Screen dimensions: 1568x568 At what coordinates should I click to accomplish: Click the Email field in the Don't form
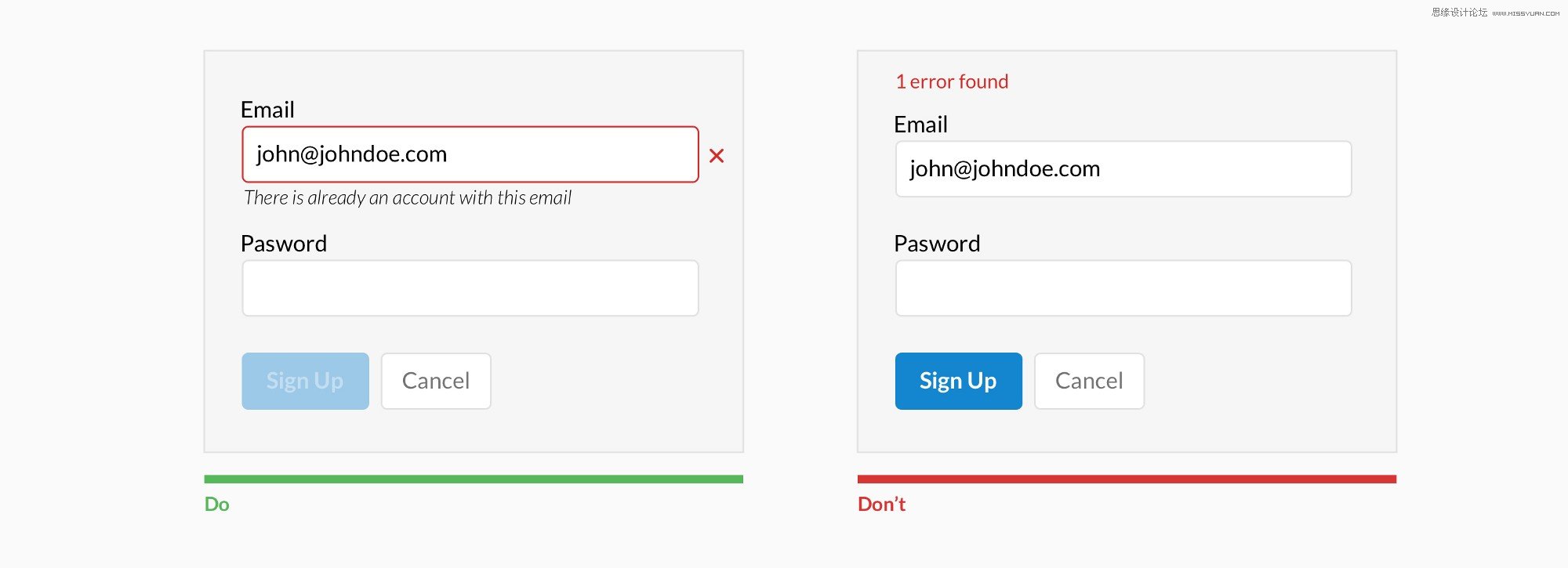pos(1123,169)
